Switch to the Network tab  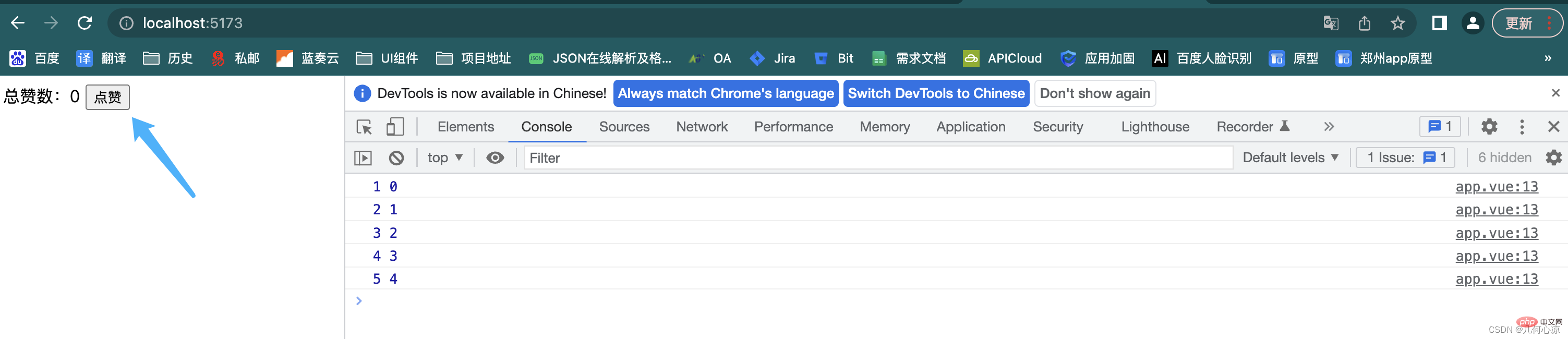pos(702,127)
